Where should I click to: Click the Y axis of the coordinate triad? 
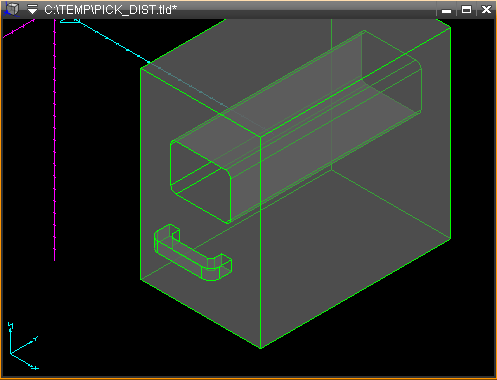24,346
